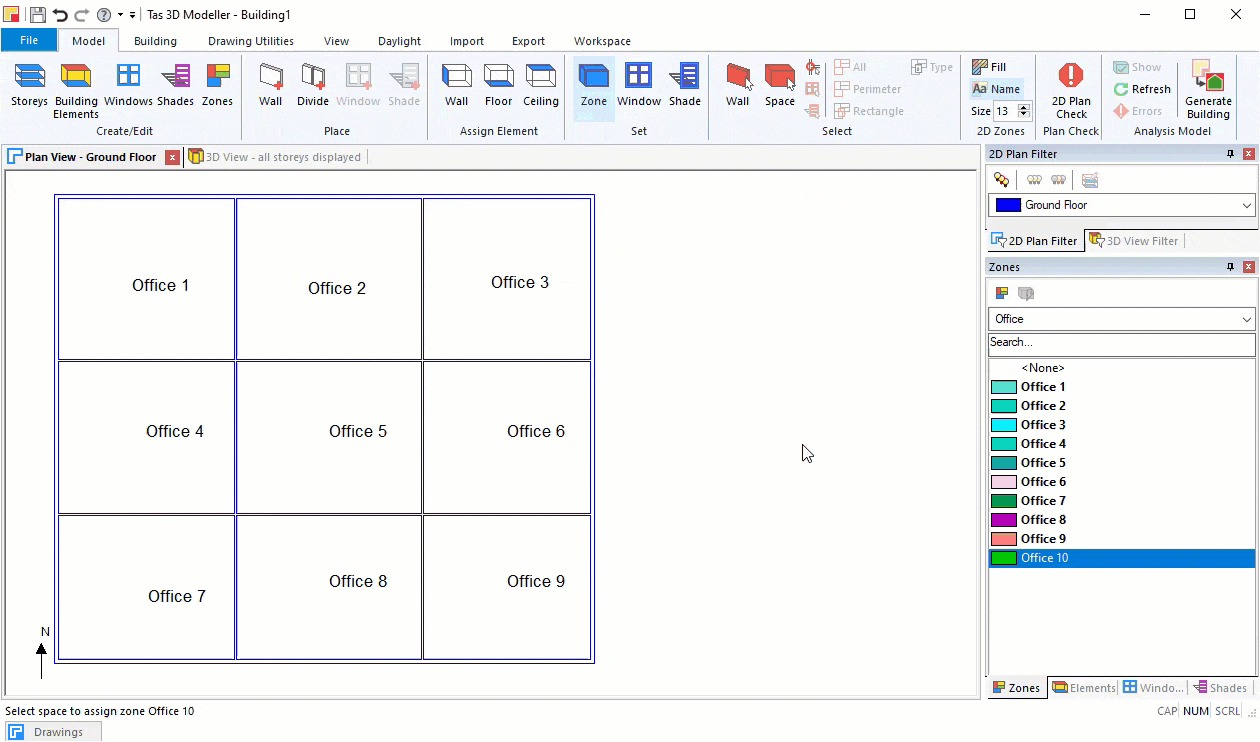1260x742 pixels.
Task: Open the Building Elements editor
Action: tap(76, 90)
